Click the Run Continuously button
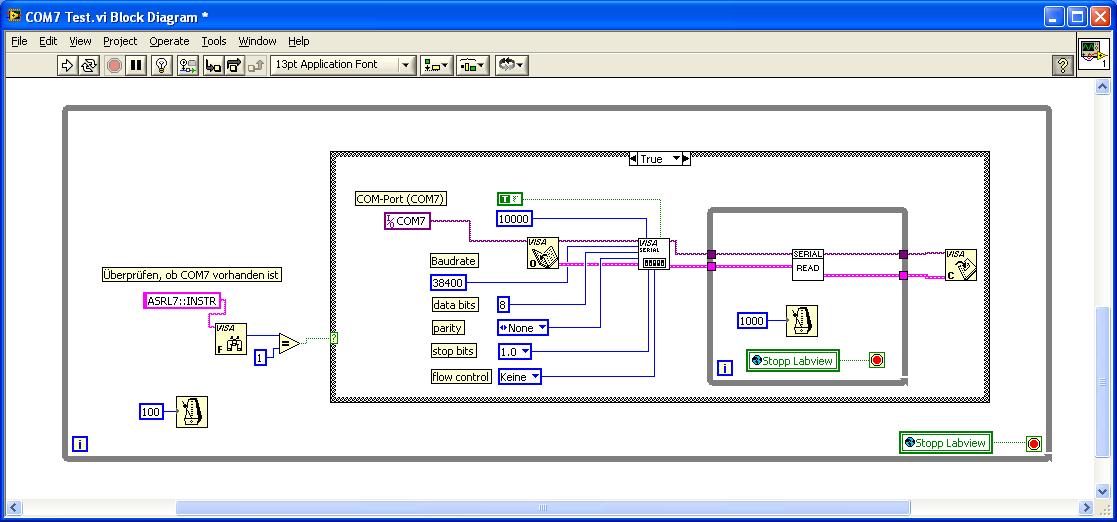 [x=88, y=66]
